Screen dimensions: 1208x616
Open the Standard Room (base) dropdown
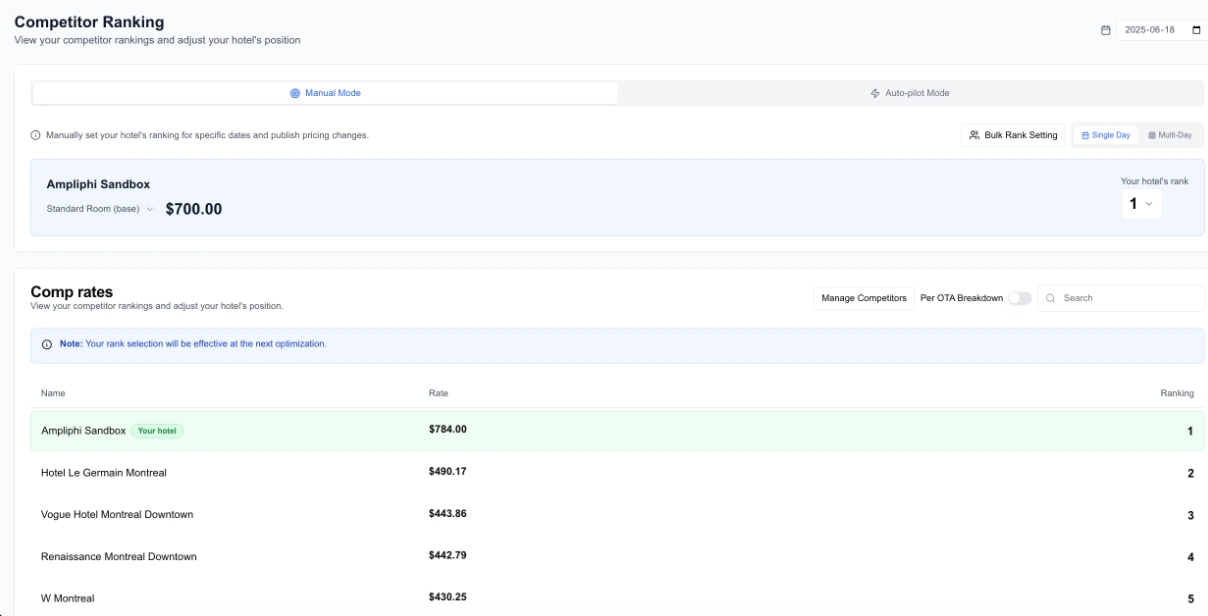coord(100,209)
